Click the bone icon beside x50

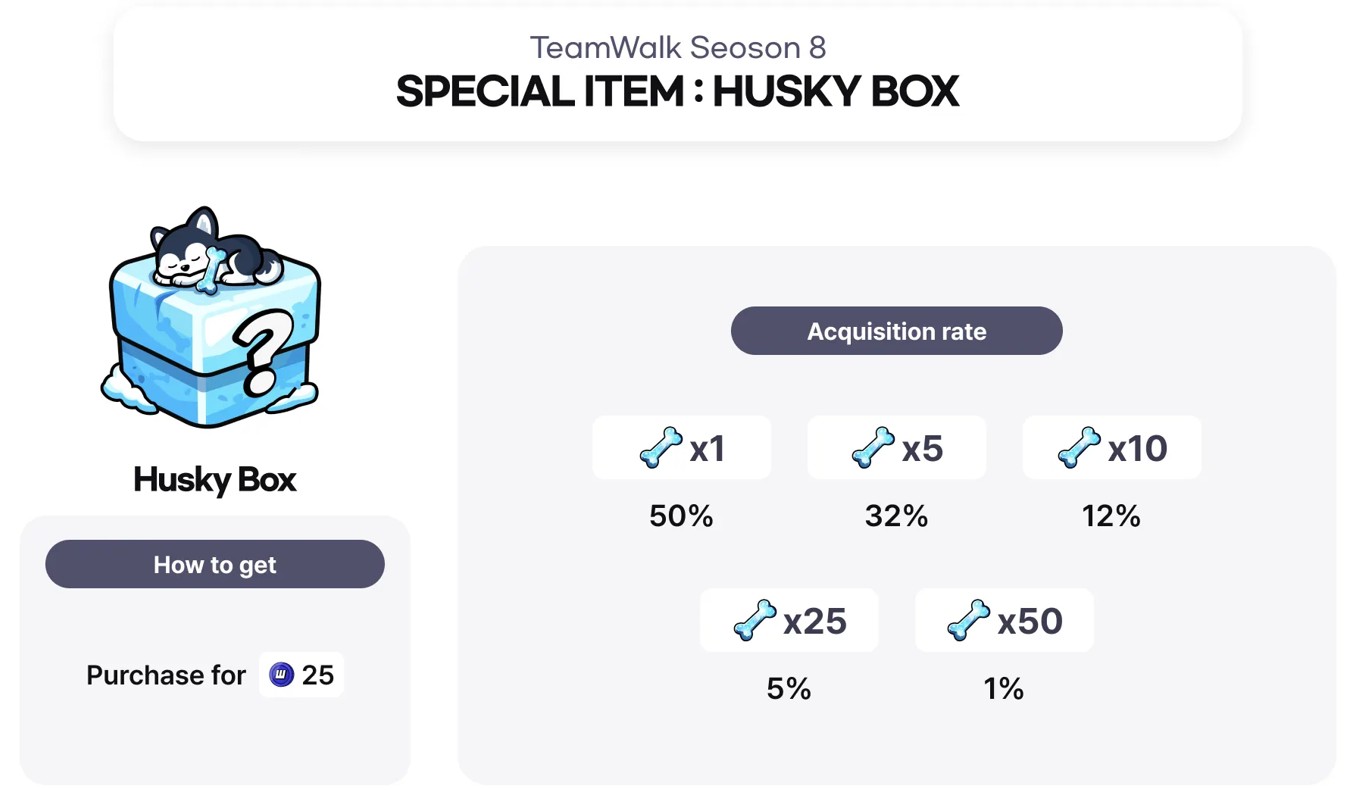coord(968,621)
